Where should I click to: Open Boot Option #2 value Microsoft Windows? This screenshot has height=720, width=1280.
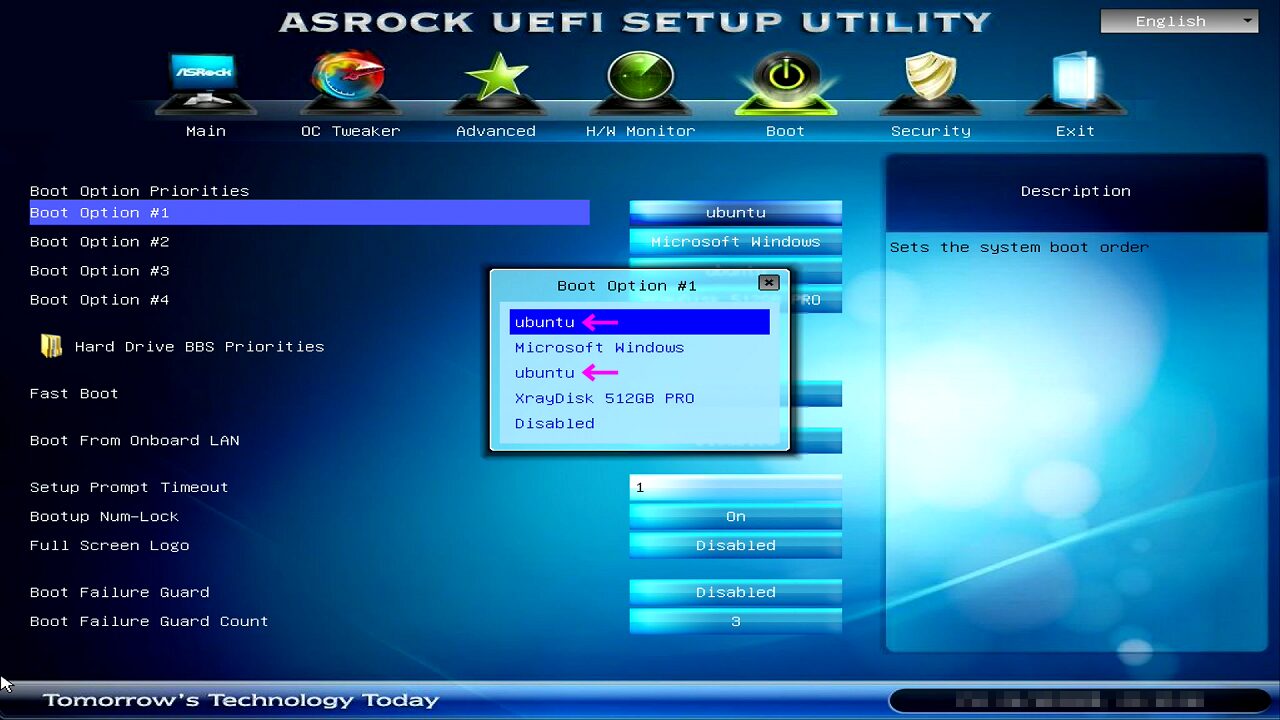click(736, 241)
